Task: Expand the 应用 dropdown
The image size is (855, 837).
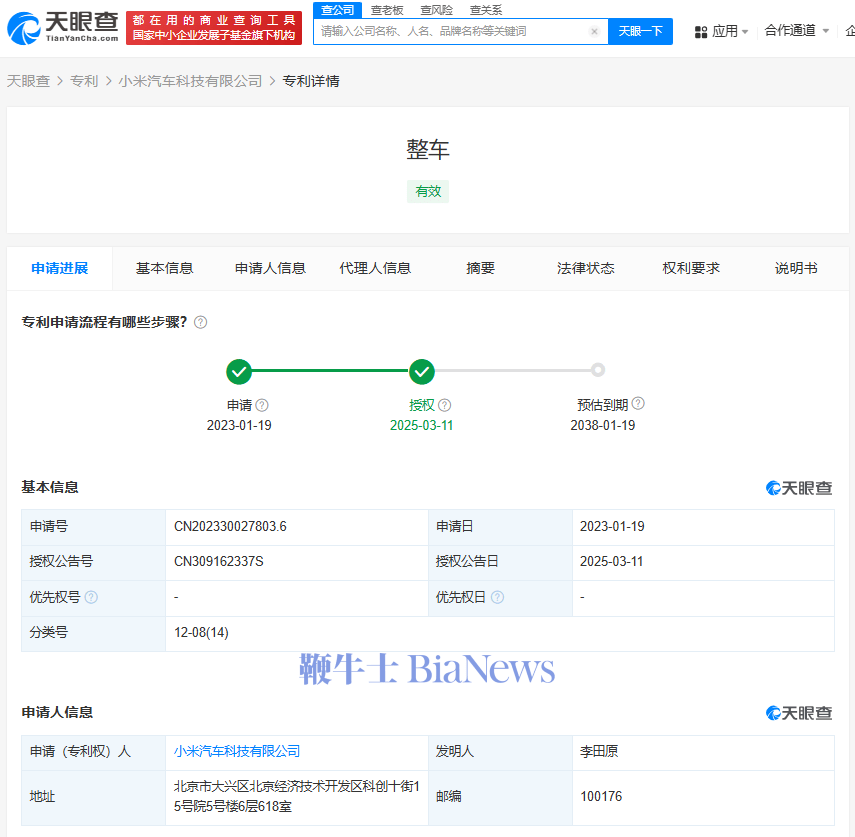Action: [x=730, y=31]
